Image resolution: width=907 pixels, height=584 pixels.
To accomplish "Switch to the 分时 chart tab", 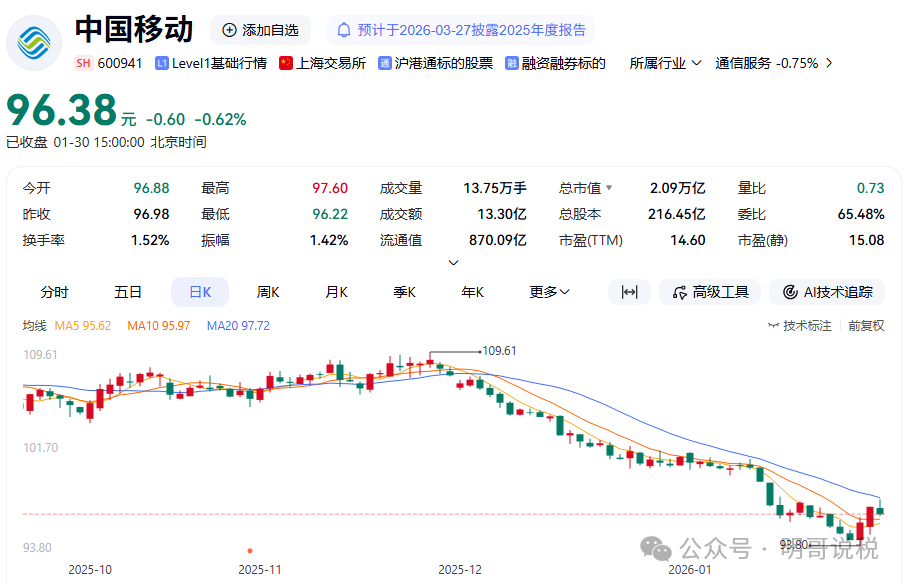I will point(55,292).
